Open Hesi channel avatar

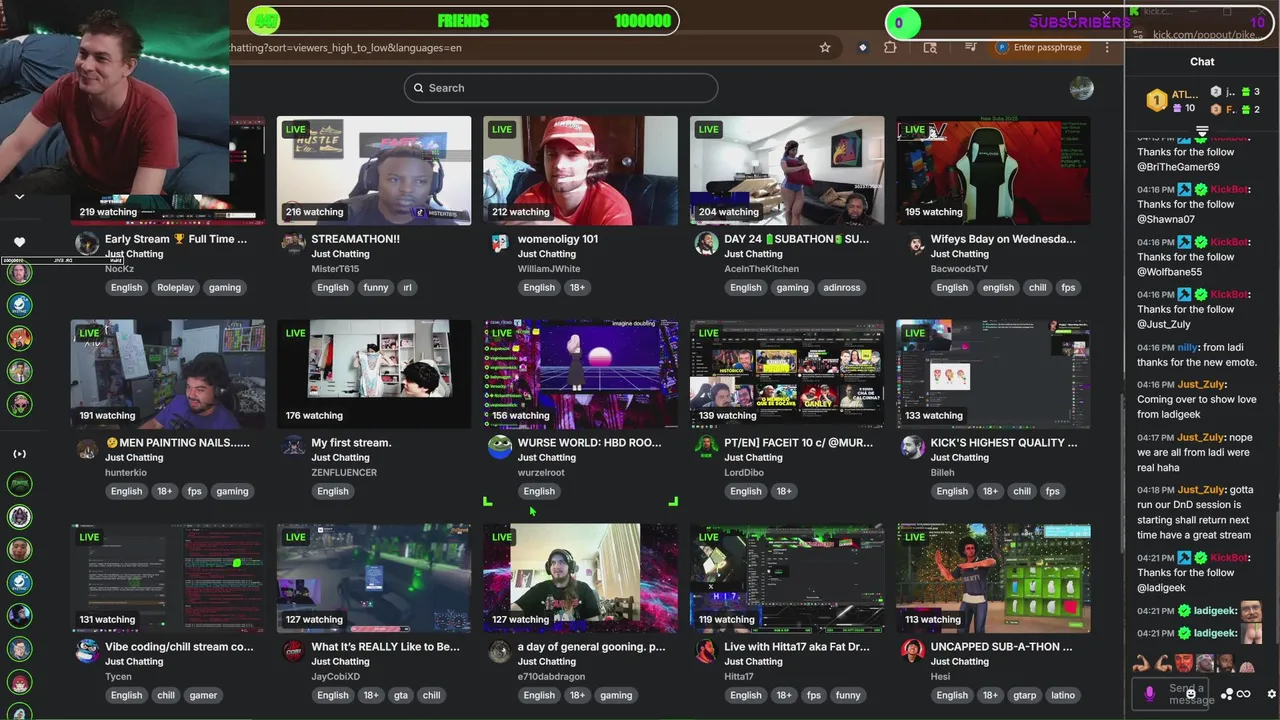click(x=912, y=651)
